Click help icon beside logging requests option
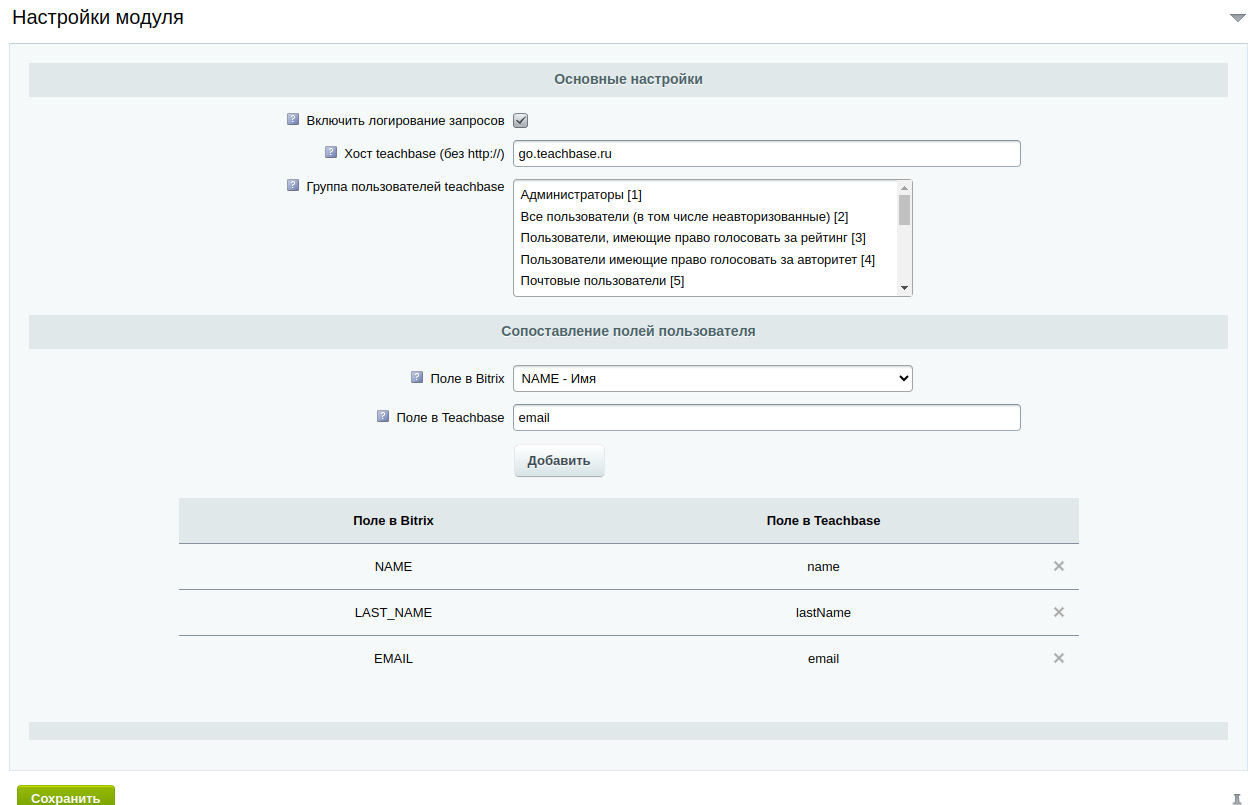Viewport: 1248px width, 805px height. click(293, 119)
